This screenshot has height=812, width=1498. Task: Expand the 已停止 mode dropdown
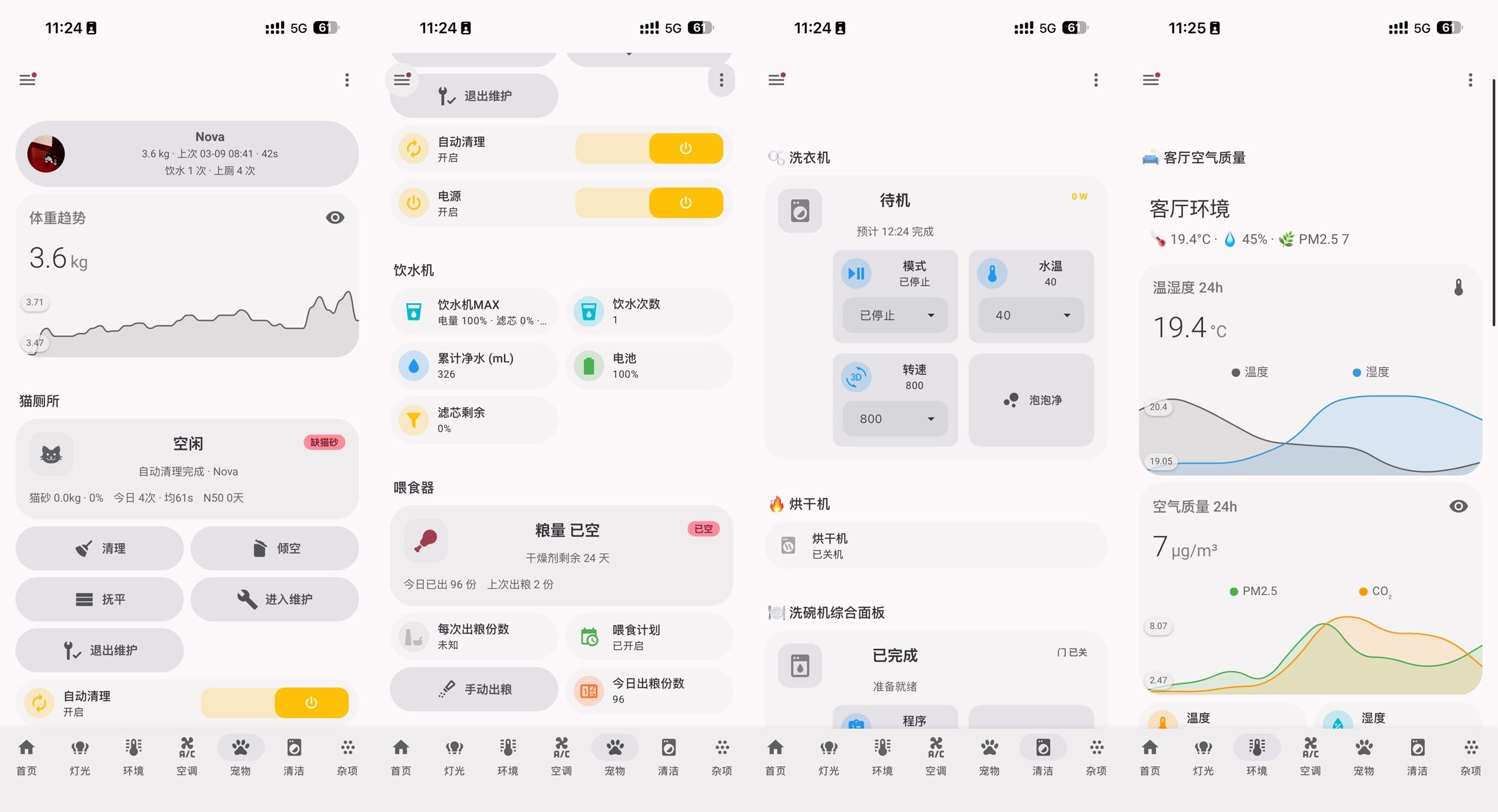(x=895, y=315)
